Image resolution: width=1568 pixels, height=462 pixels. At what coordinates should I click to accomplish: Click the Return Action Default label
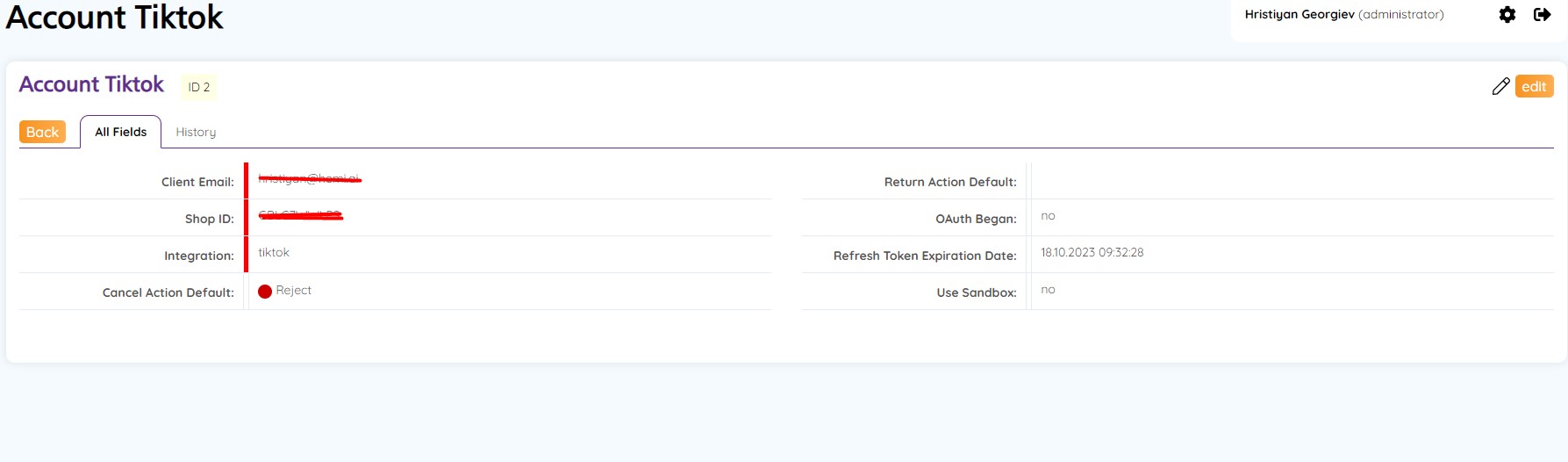950,182
